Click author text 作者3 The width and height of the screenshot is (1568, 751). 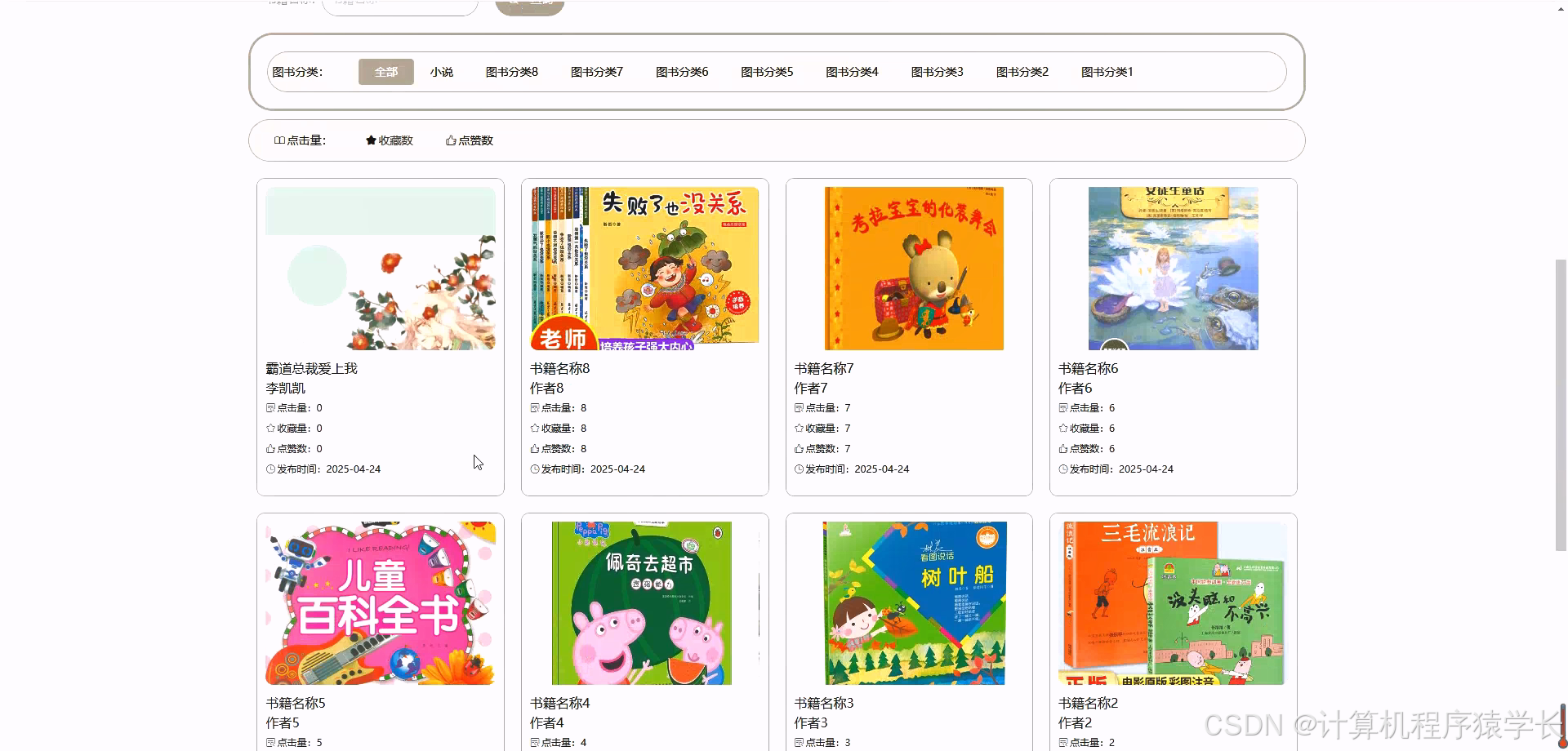pyautogui.click(x=811, y=723)
